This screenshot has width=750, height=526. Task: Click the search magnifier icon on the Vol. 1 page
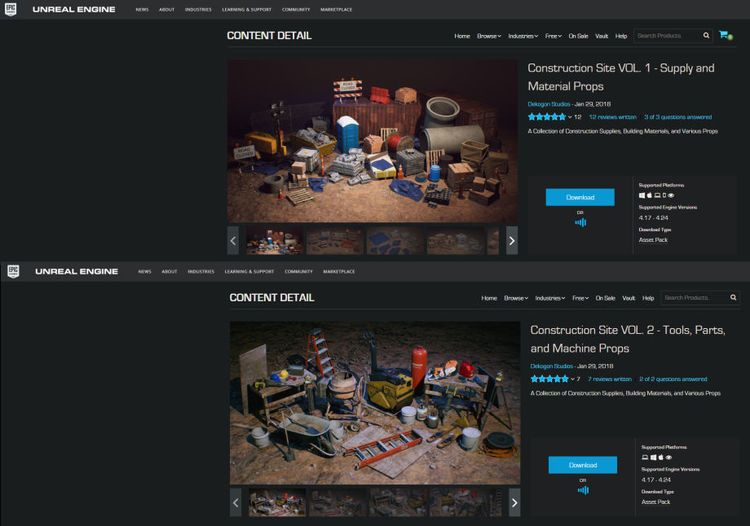click(706, 35)
